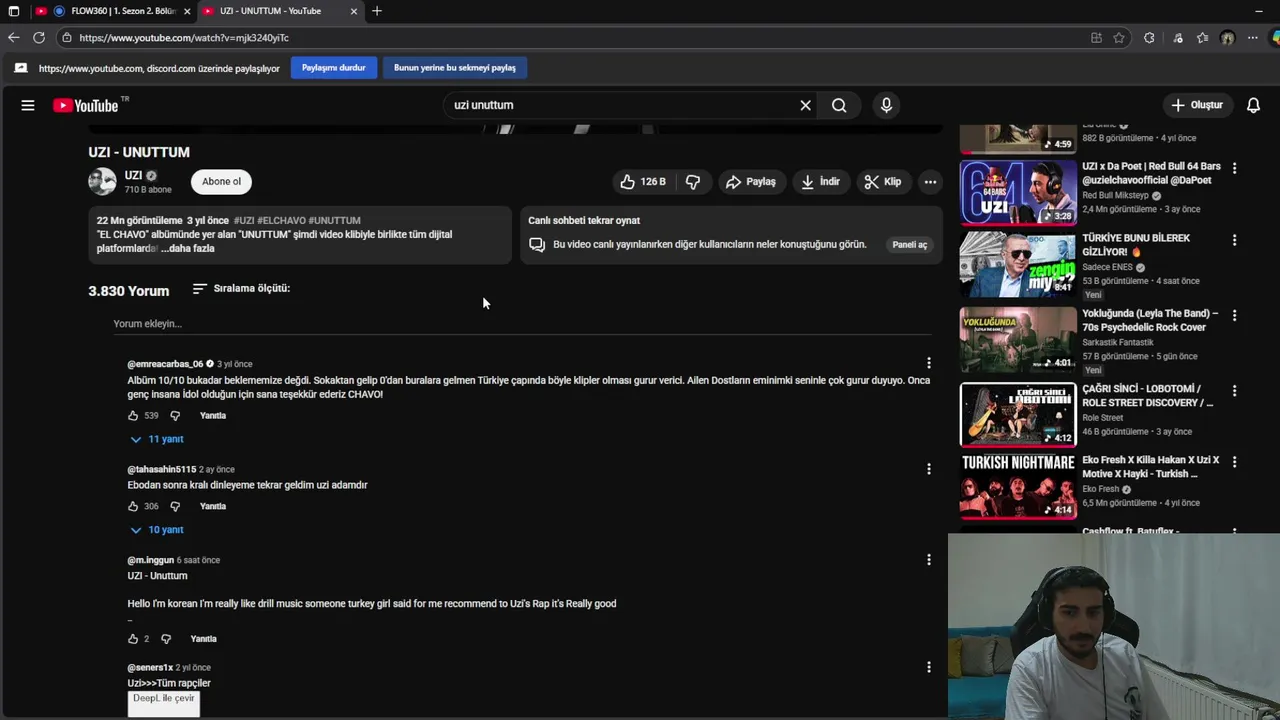Like the comment by @m.inggun
Image resolution: width=1280 pixels, height=720 pixels.
[133, 639]
